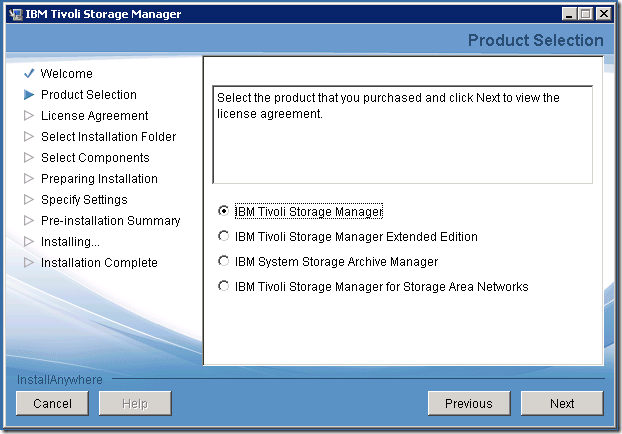
Task: Click the IBM Tivoli title bar icon
Action: pos(15,13)
